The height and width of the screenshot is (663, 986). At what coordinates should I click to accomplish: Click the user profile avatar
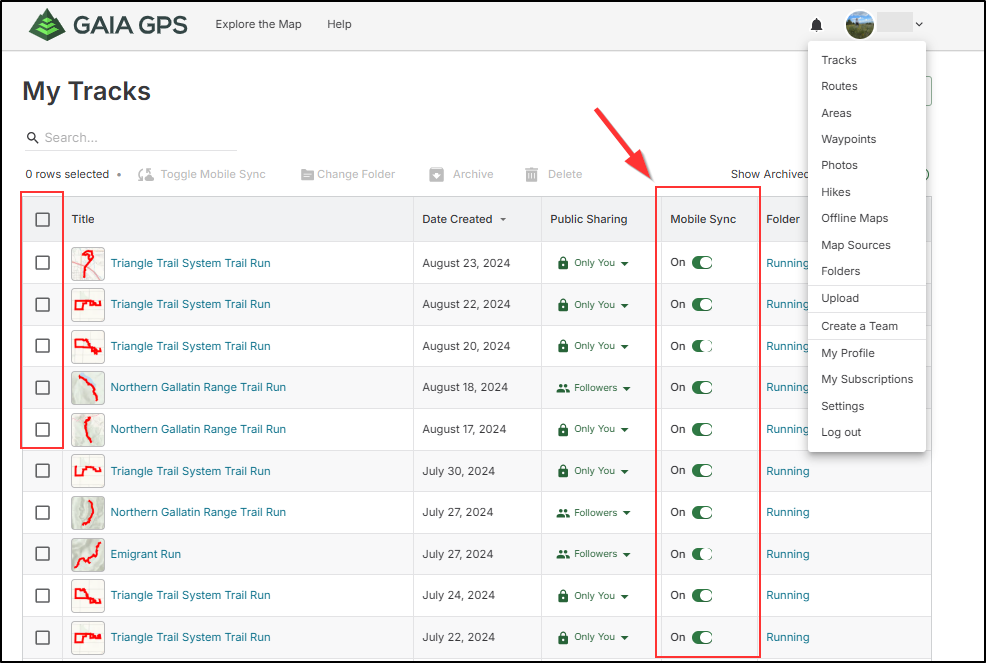click(860, 25)
